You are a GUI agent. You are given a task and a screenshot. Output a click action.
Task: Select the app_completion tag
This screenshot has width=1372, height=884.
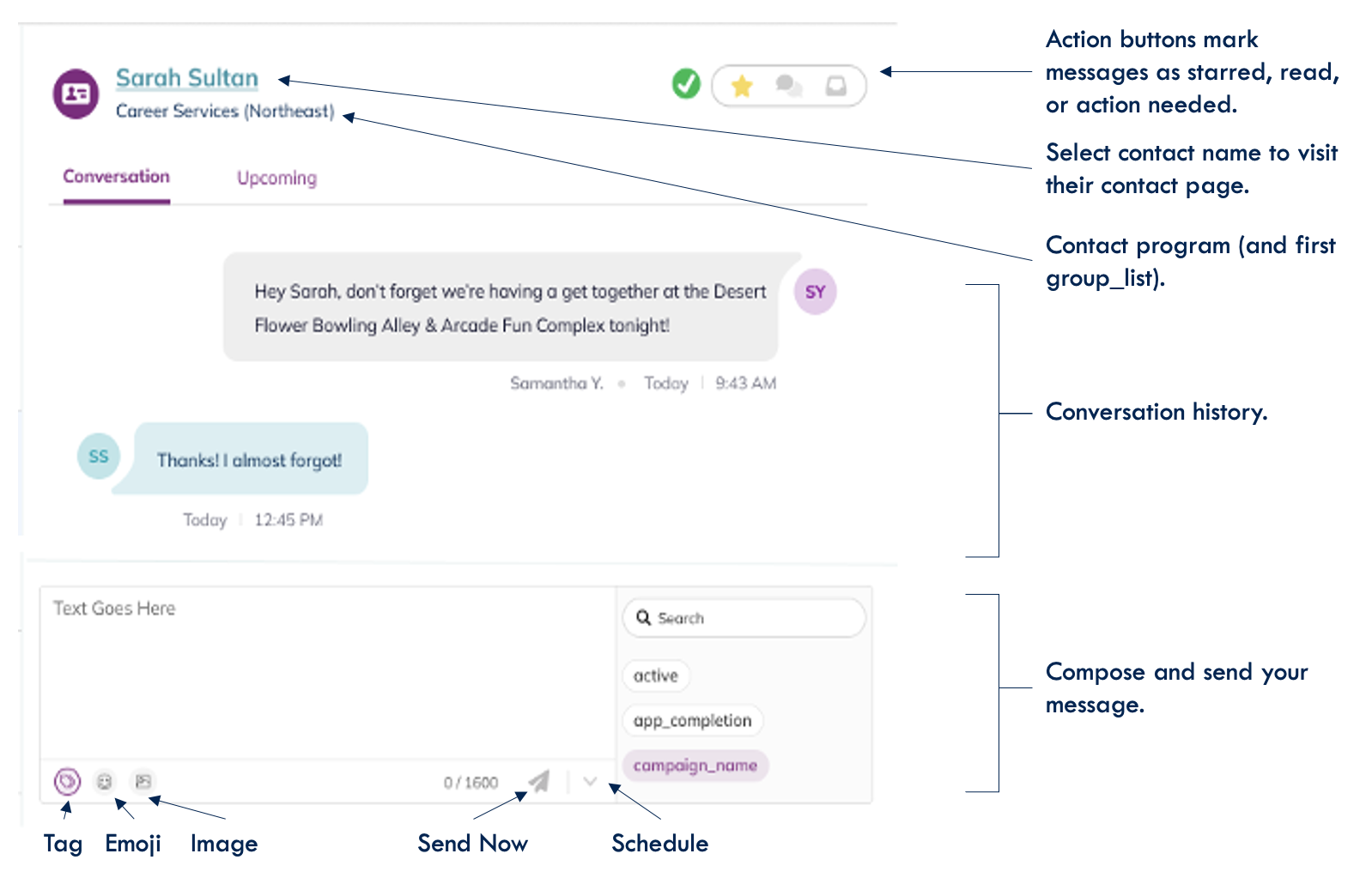(x=692, y=721)
